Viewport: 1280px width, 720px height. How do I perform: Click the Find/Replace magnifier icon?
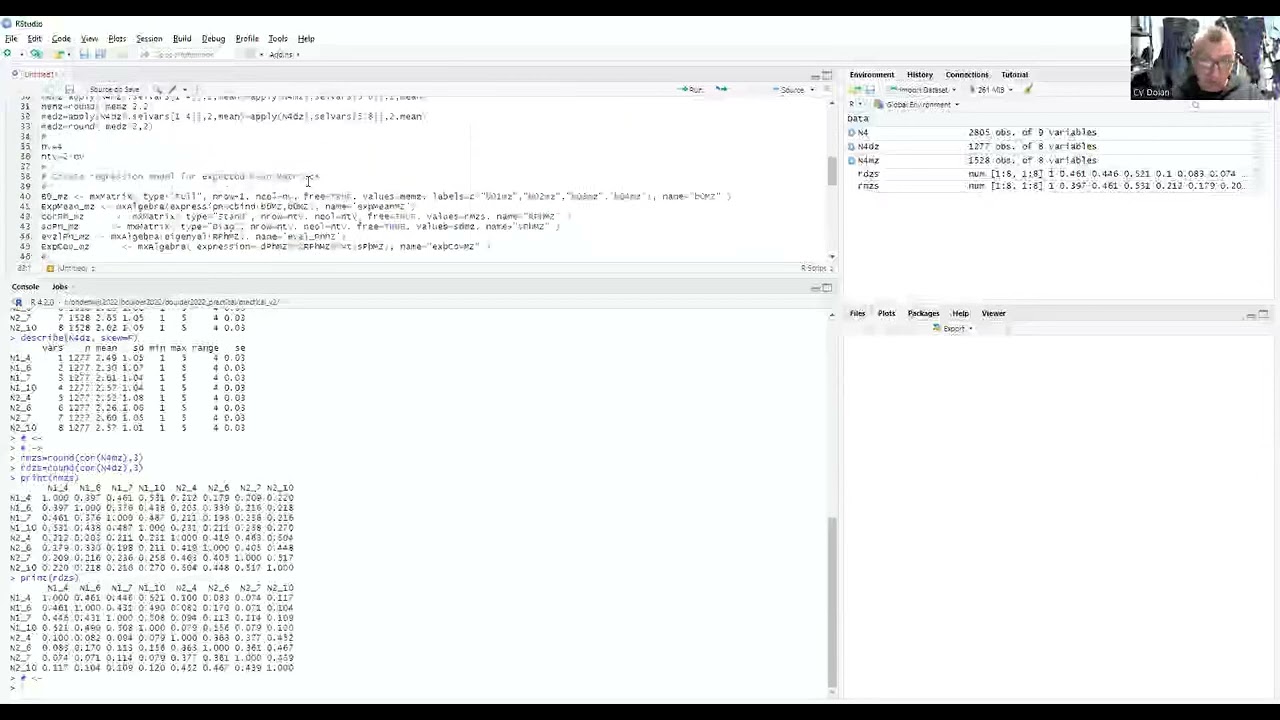coord(157,89)
